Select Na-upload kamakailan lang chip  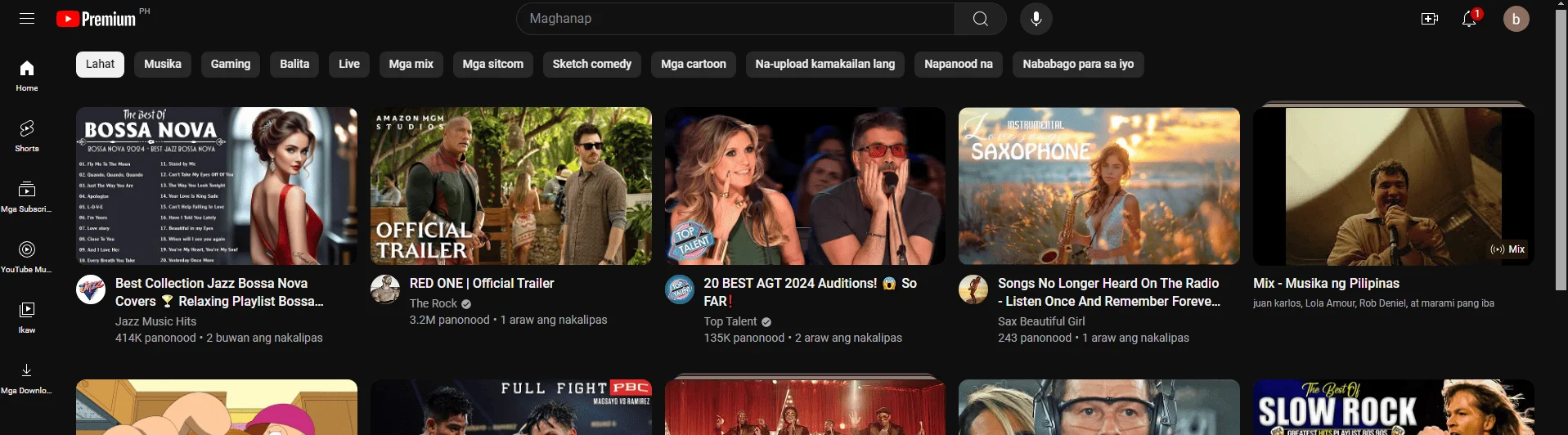click(825, 64)
